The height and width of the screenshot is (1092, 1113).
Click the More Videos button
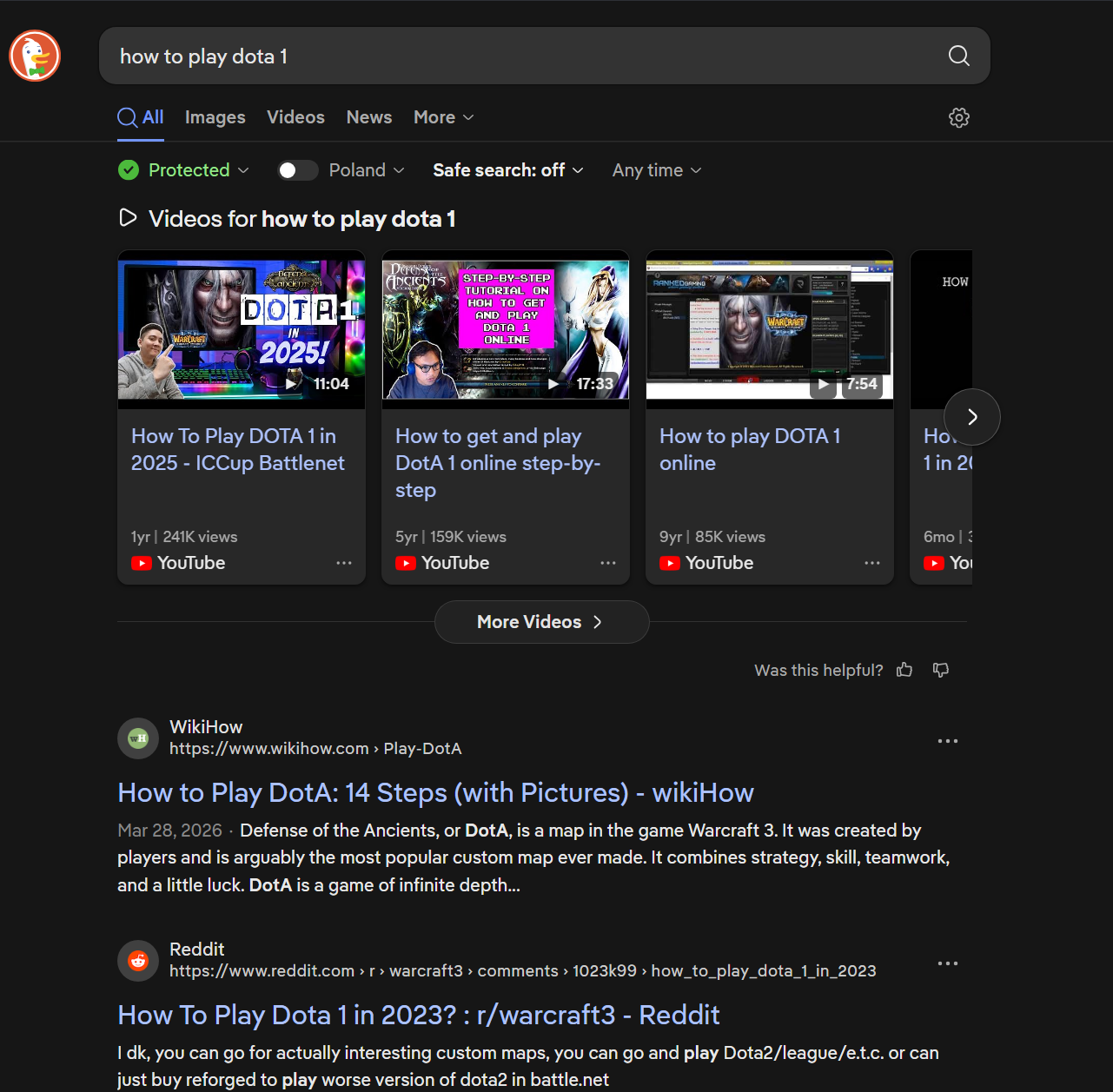[542, 622]
